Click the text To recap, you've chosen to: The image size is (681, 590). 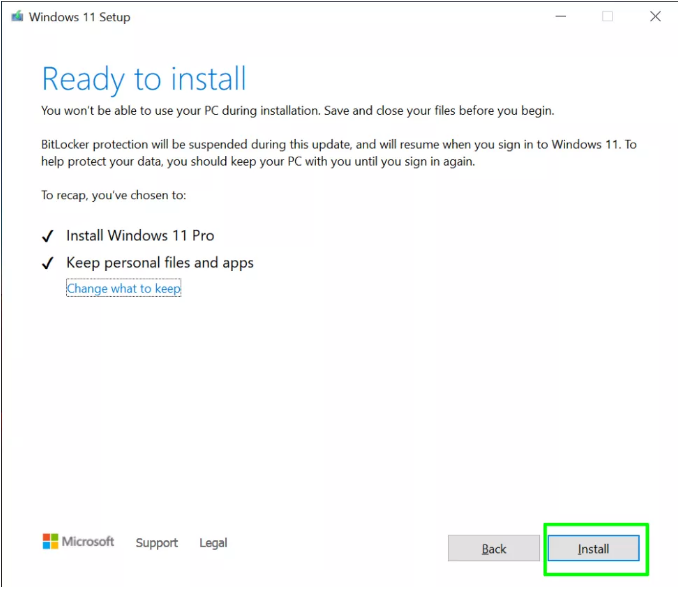click(114, 196)
